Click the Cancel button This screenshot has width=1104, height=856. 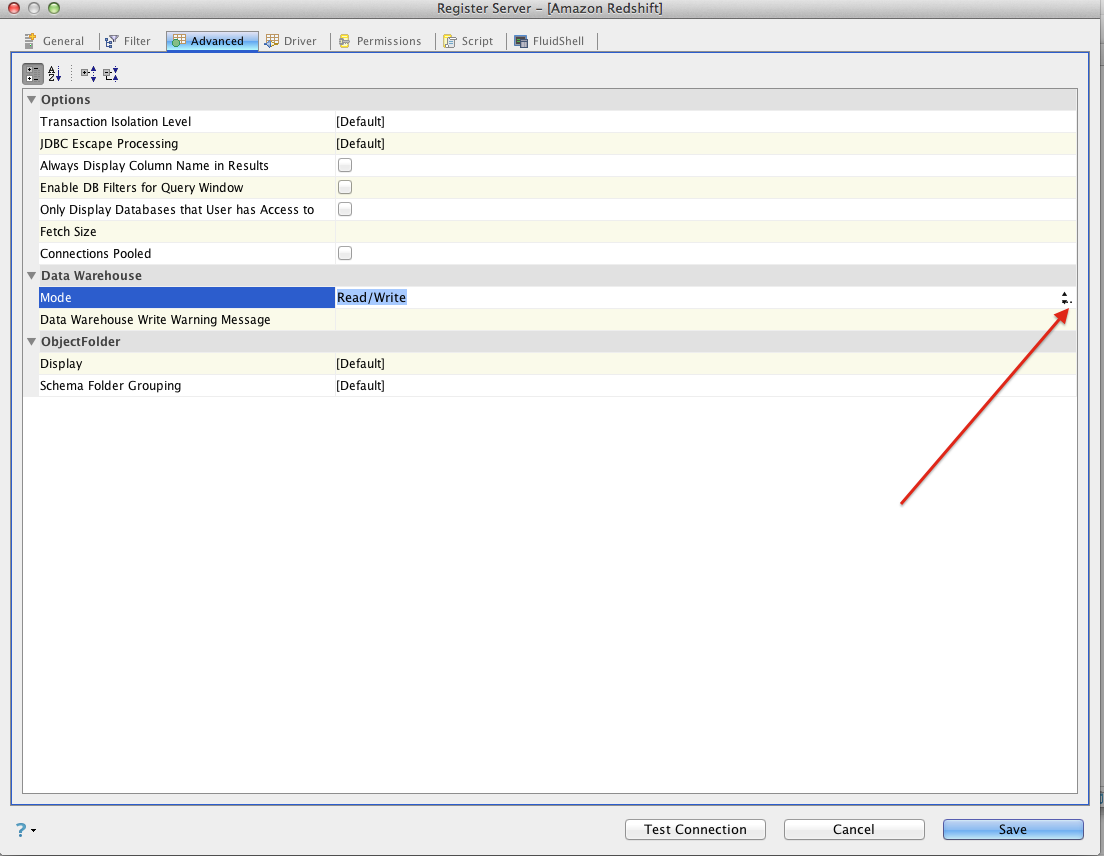point(854,829)
